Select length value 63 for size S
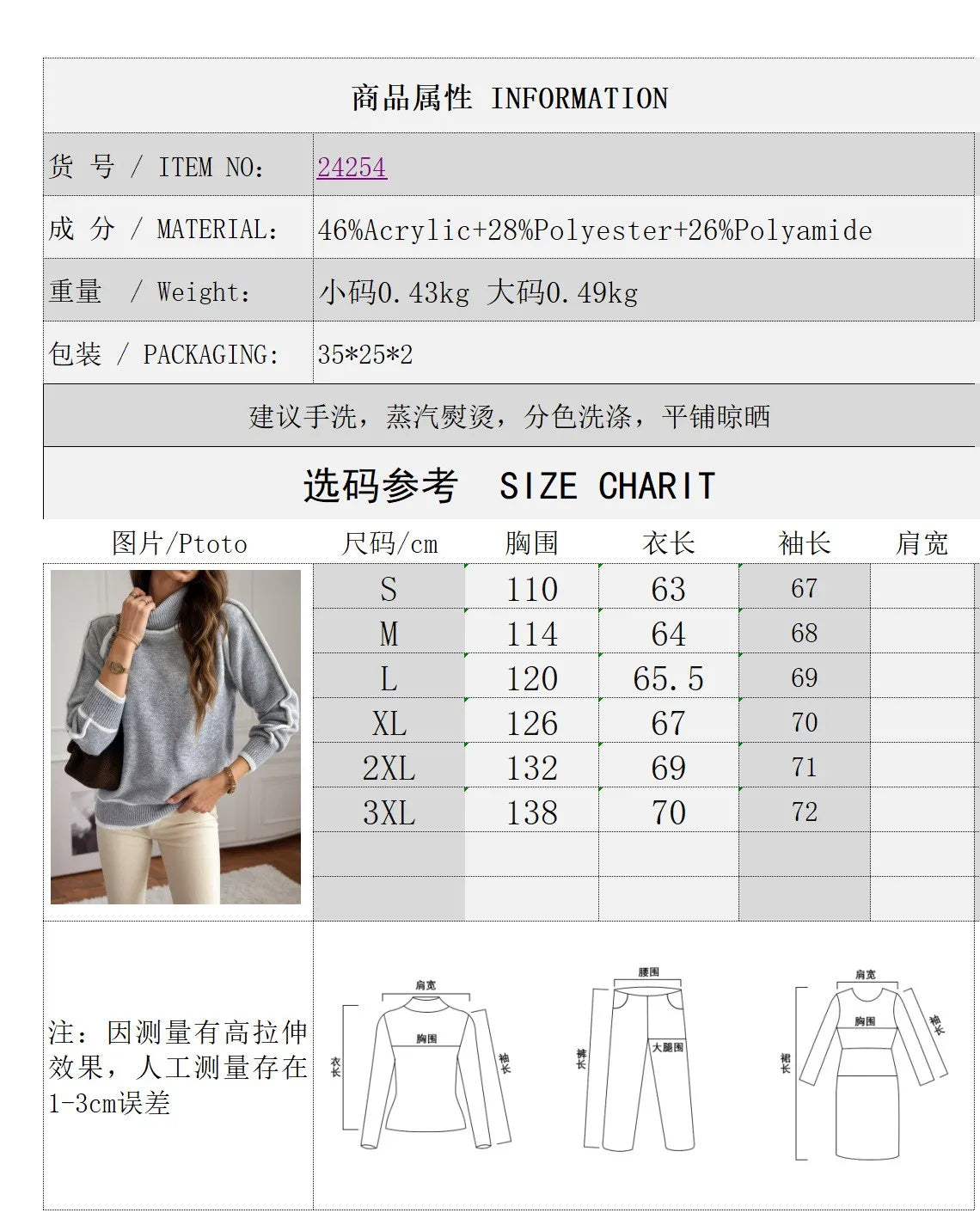This screenshot has width=980, height=1219. (669, 588)
